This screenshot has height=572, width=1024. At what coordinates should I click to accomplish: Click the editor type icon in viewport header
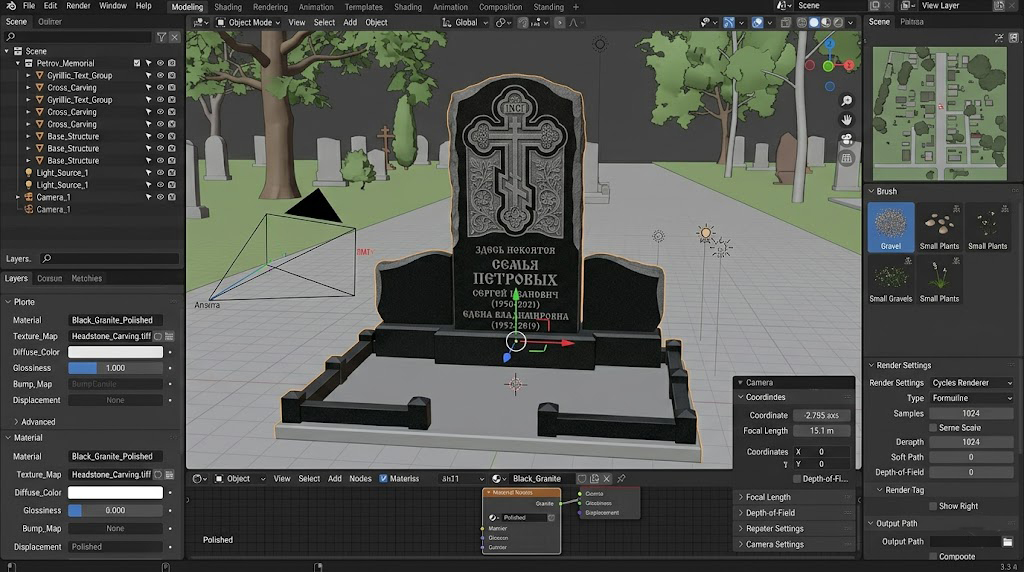tap(200, 22)
